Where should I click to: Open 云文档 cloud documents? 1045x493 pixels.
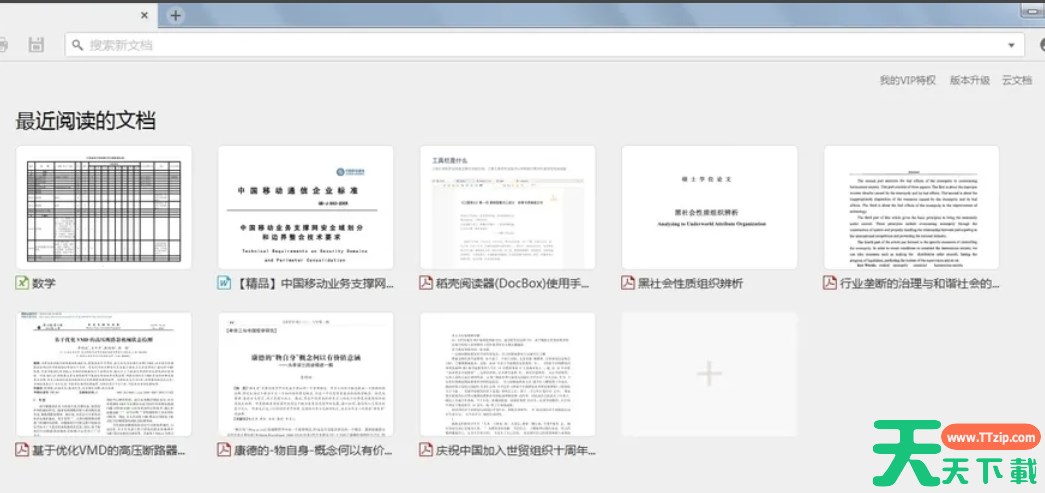tap(1017, 80)
